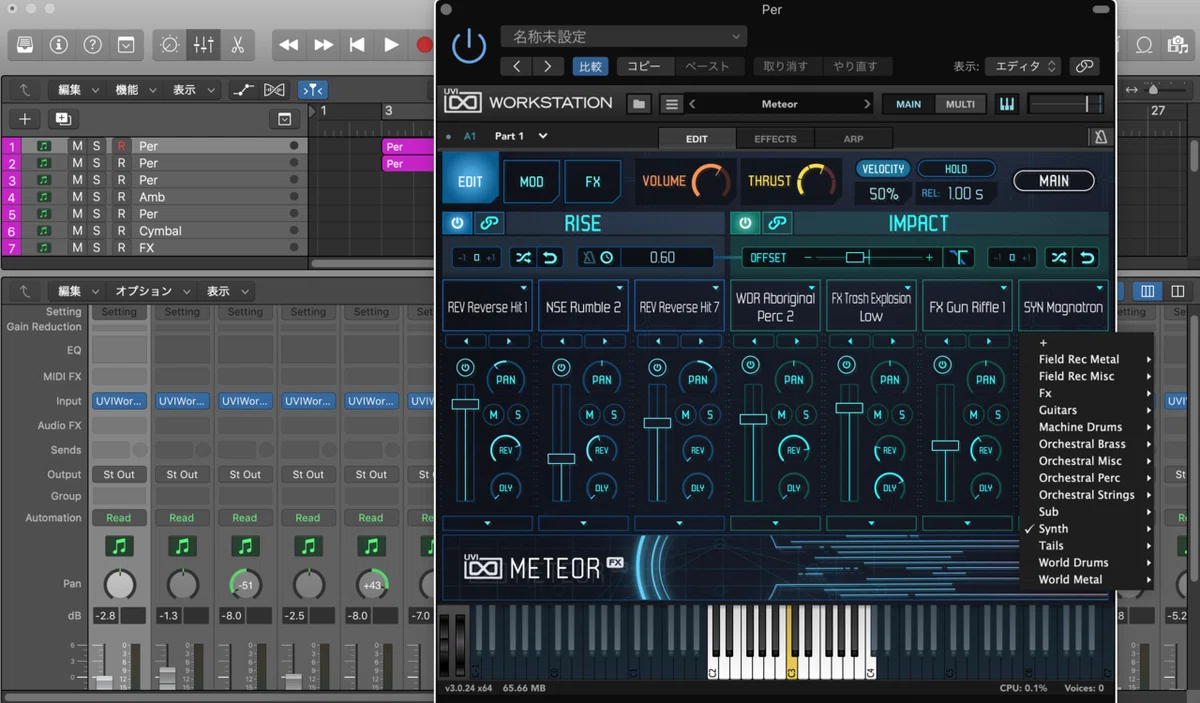Click the Go to Beginning transport button

click(357, 45)
